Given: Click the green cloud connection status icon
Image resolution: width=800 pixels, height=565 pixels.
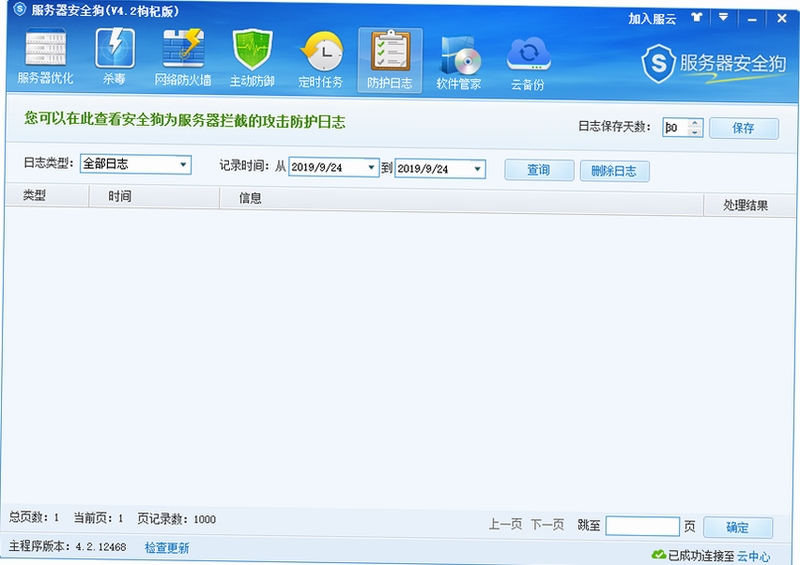Looking at the screenshot, I should [659, 554].
